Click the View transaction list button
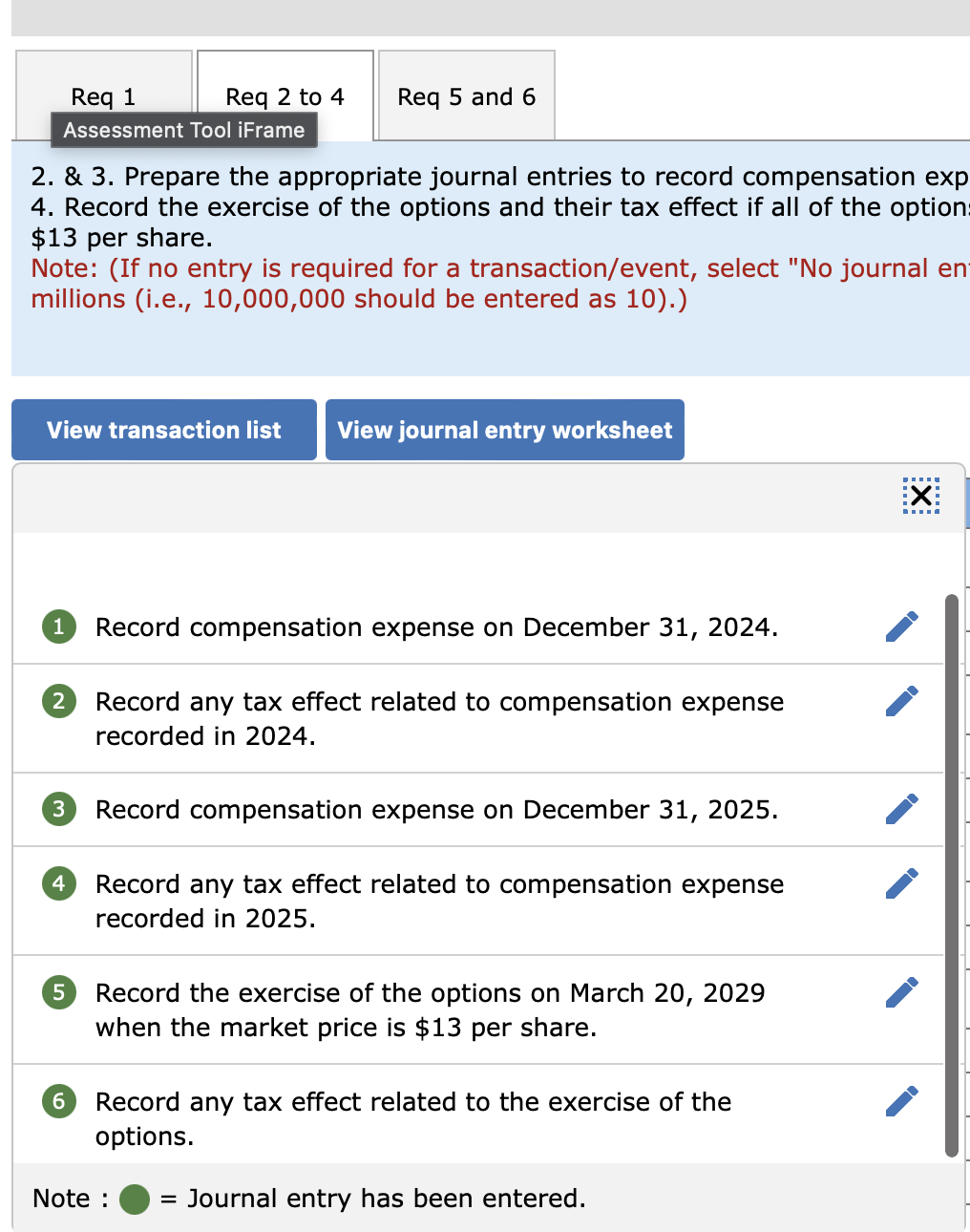The image size is (970, 1232). pyautogui.click(x=163, y=430)
